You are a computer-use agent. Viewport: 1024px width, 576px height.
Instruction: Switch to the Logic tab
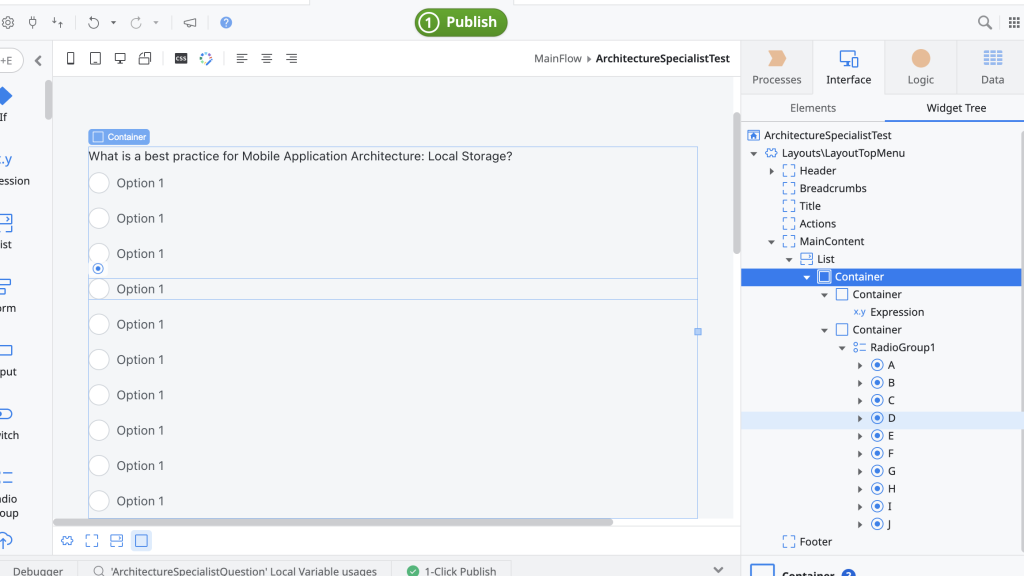(920, 67)
